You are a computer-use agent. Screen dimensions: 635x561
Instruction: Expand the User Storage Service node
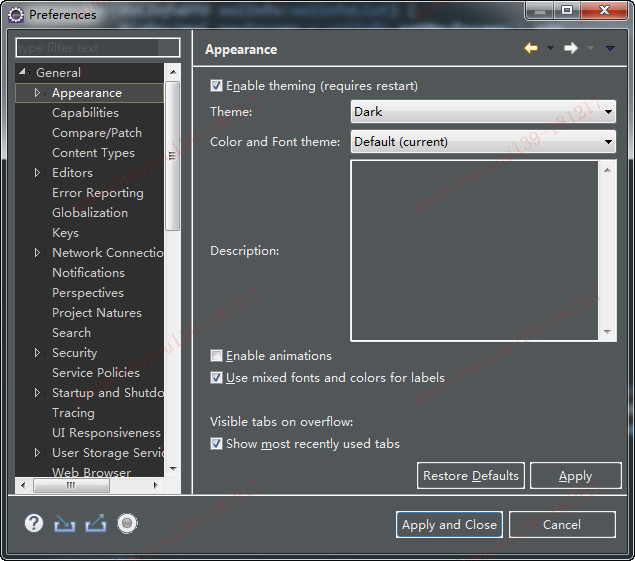37,452
